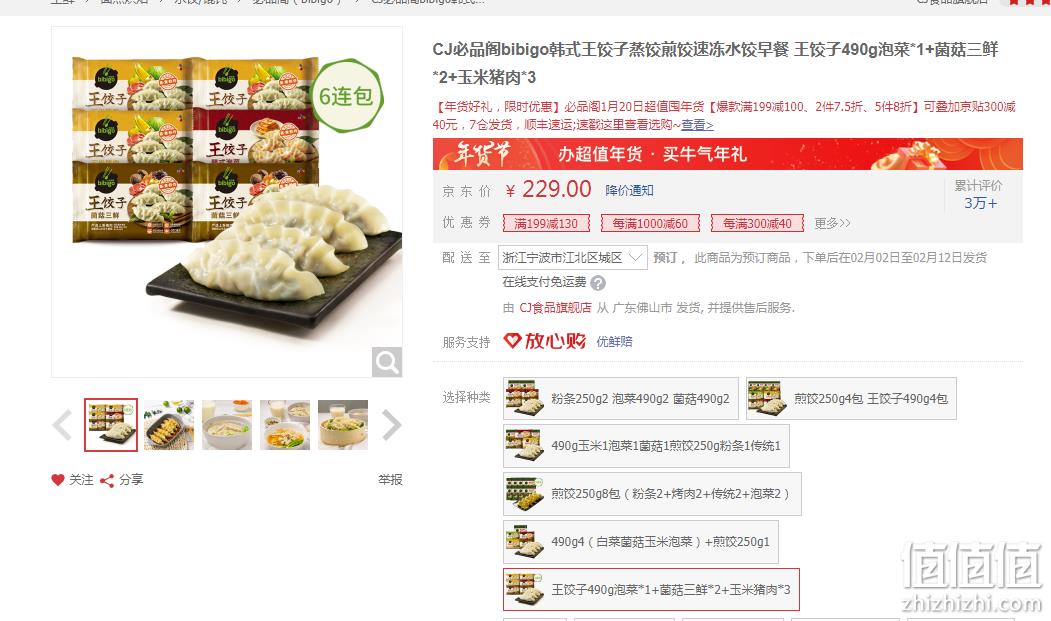Click the 分享 share icon
Image resolution: width=1051 pixels, height=621 pixels.
coord(107,480)
